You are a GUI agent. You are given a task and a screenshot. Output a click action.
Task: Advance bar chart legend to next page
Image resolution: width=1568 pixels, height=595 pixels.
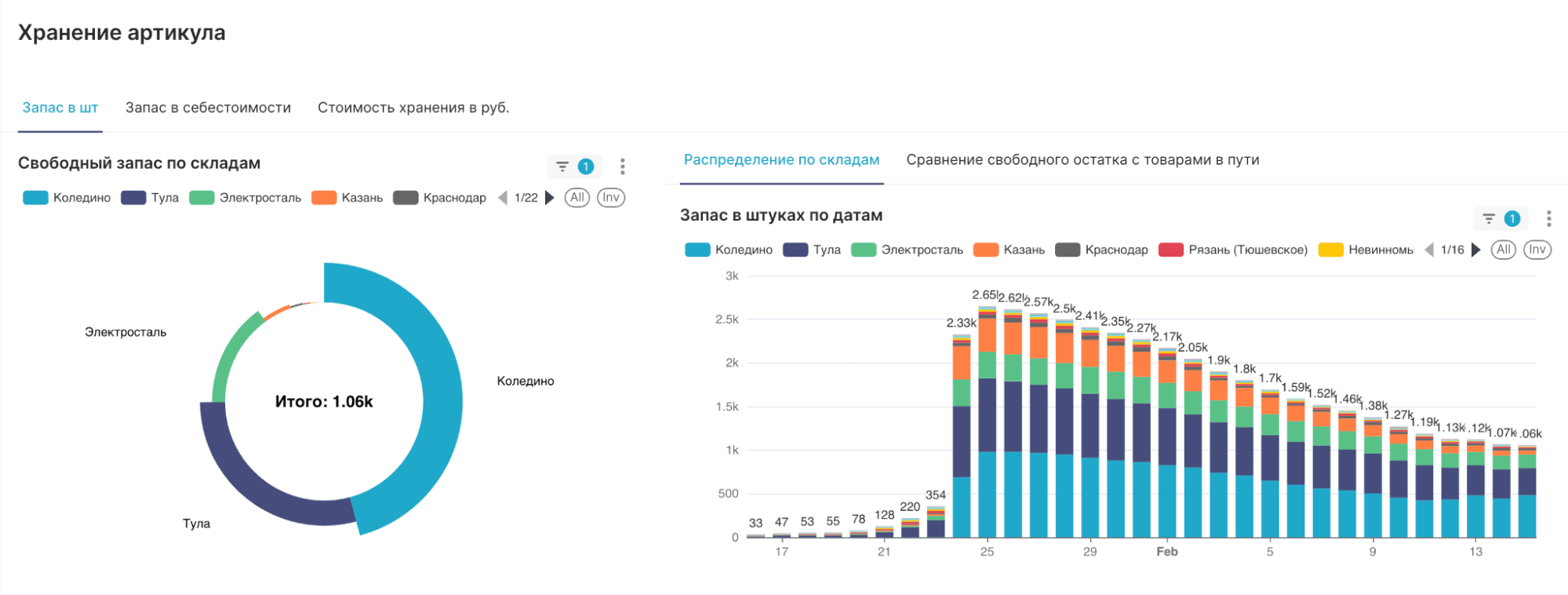pyautogui.click(x=1476, y=250)
